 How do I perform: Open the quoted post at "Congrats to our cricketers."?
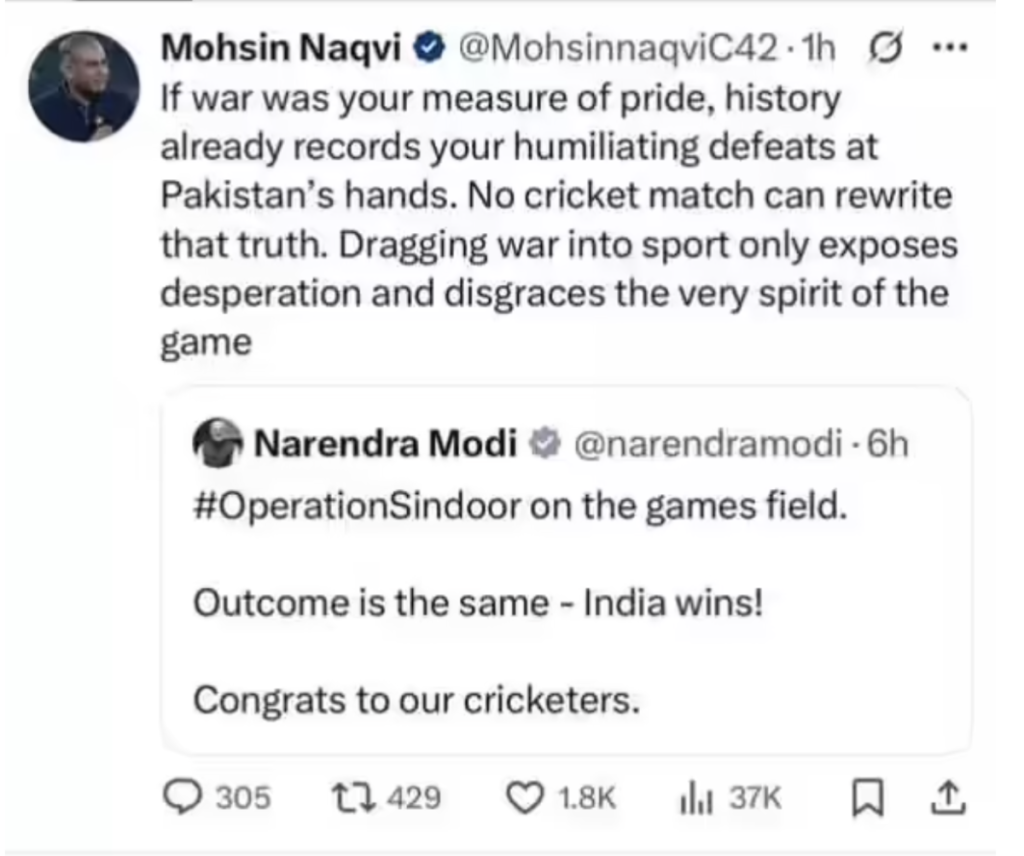pos(415,700)
